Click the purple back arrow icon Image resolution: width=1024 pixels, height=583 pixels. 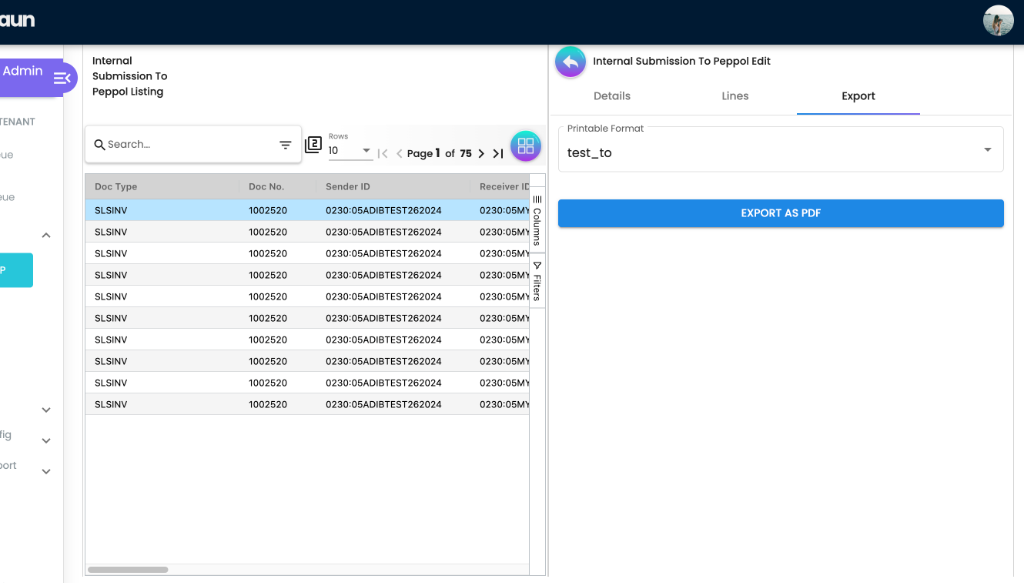[x=570, y=61]
